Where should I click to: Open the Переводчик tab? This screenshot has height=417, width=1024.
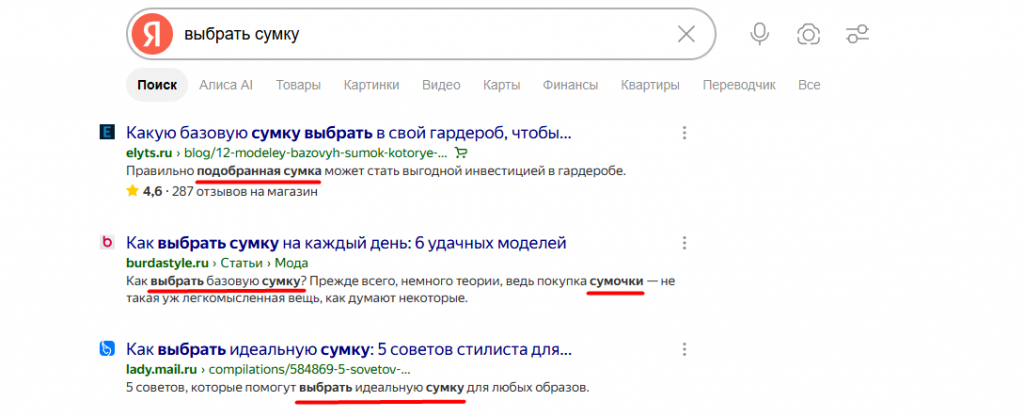[x=739, y=85]
